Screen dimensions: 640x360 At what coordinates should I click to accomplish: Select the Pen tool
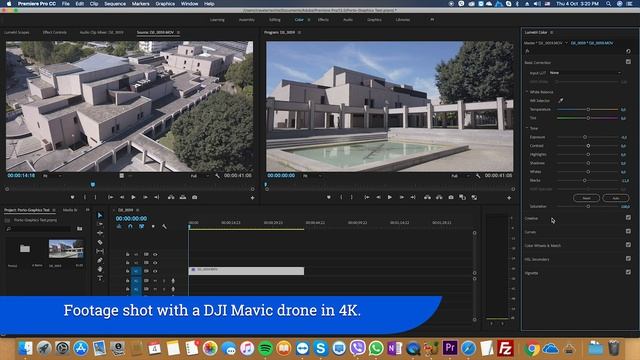click(x=100, y=260)
